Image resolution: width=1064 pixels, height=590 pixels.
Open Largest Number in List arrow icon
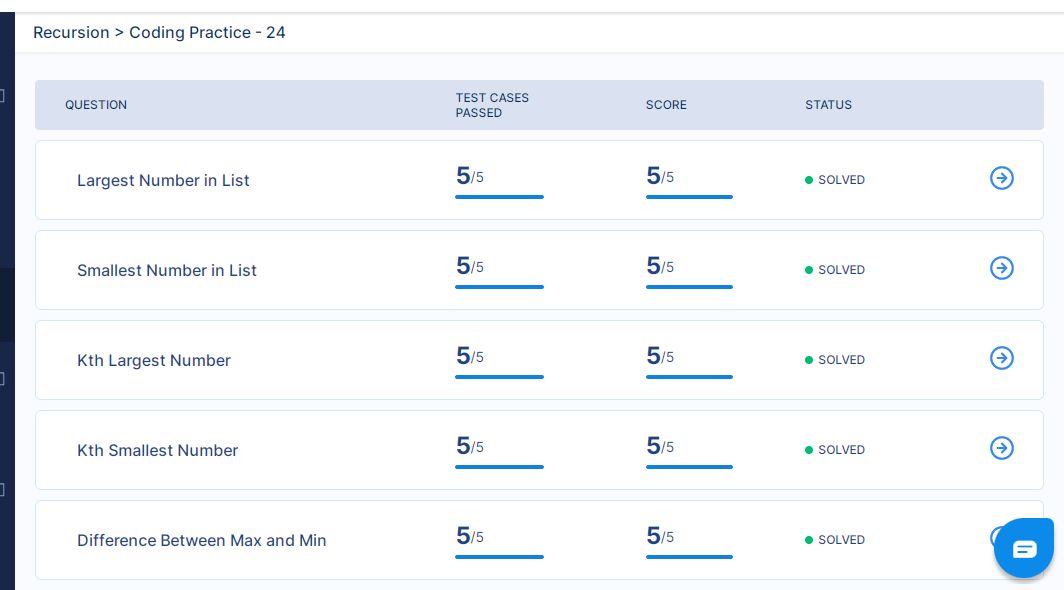[x=1002, y=178]
